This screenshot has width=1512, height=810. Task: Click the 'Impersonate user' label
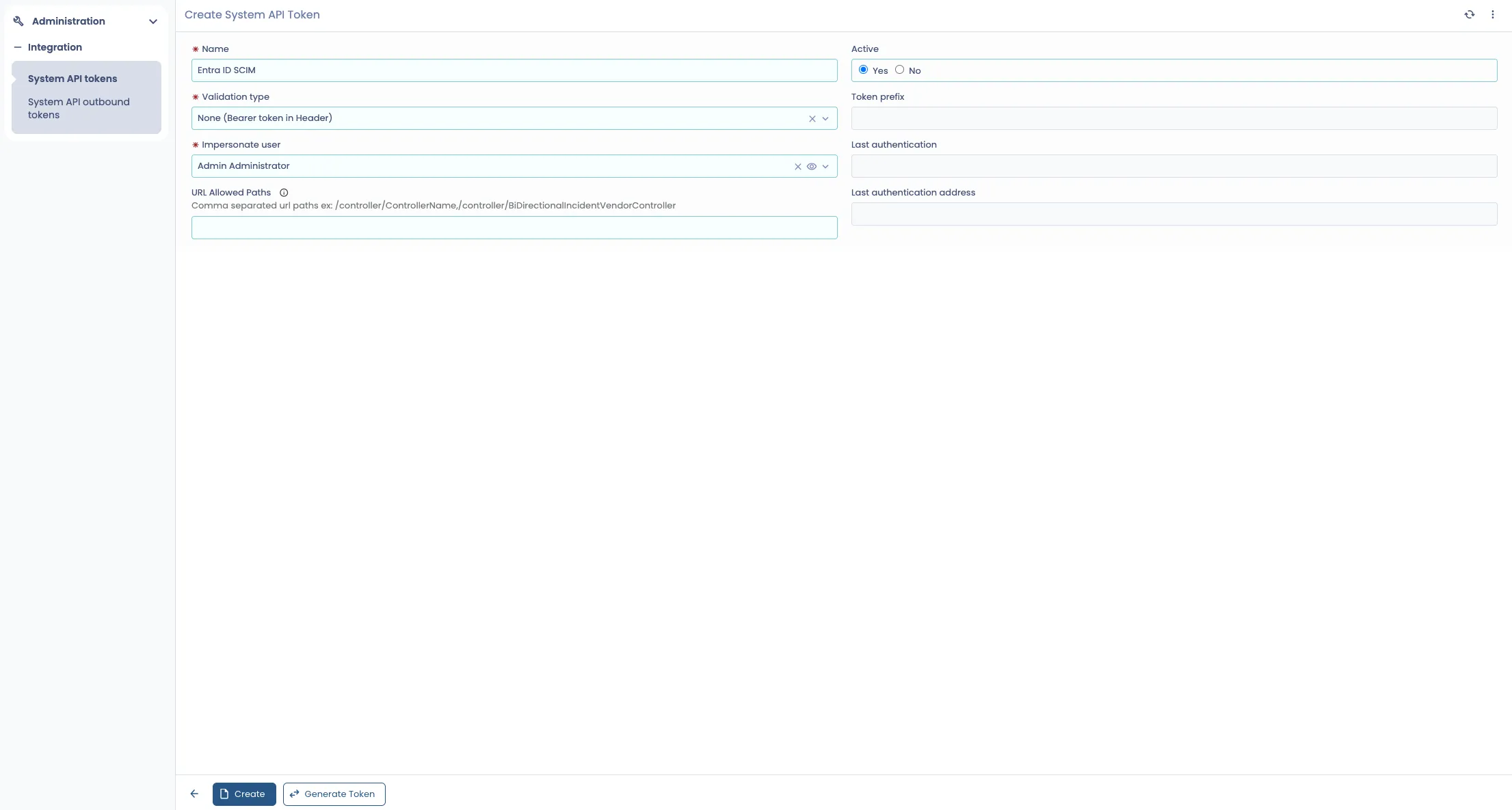coord(241,145)
